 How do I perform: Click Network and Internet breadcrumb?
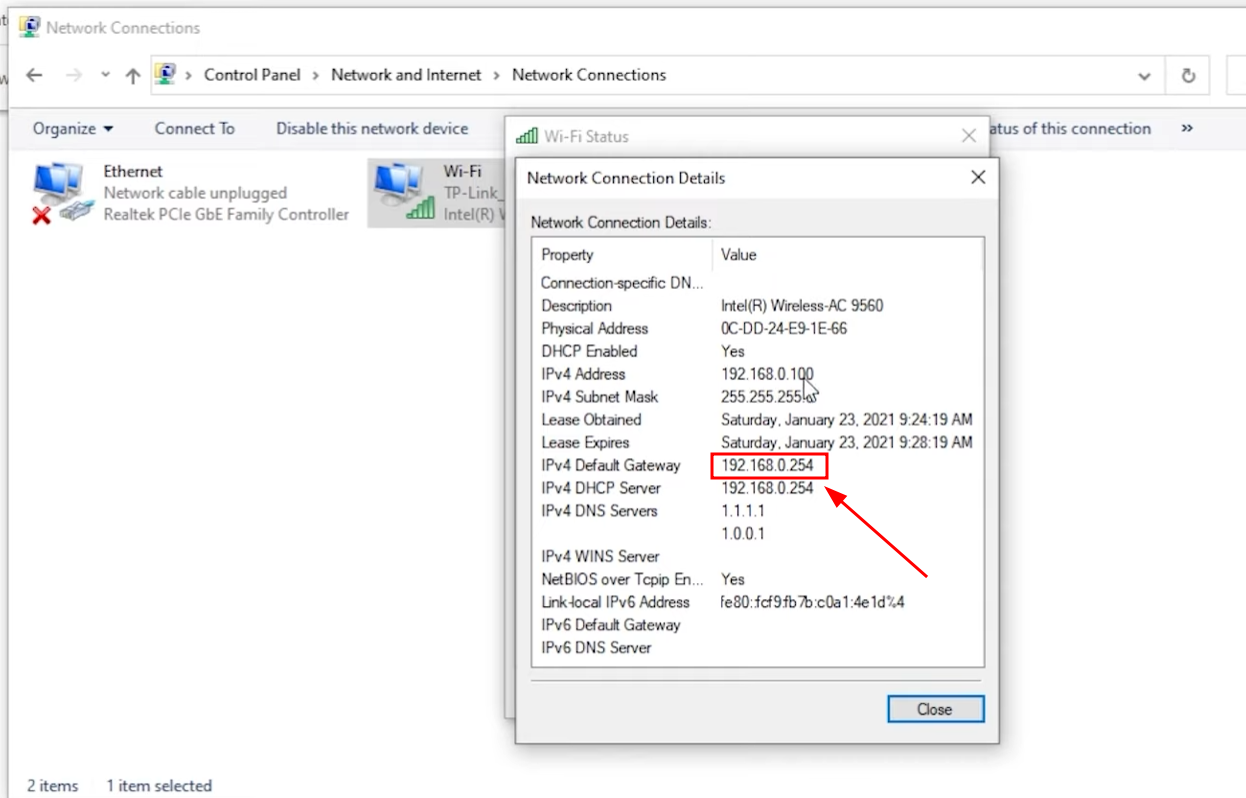406,75
